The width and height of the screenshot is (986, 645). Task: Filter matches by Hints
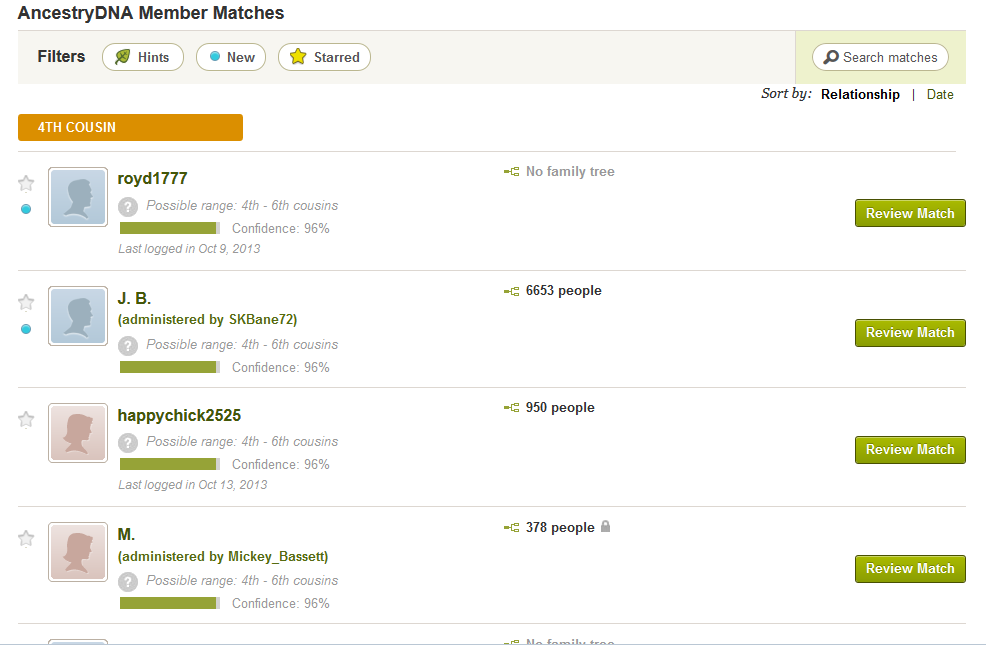tap(143, 57)
